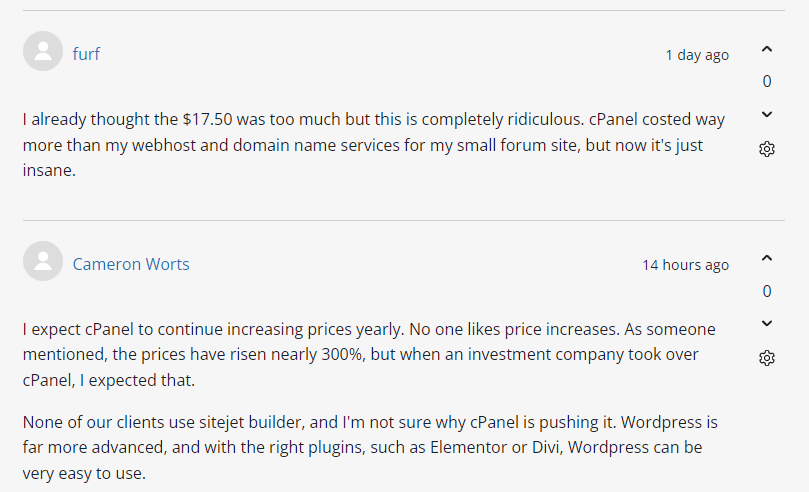Upvote Cameron Worts' comment
Image resolution: width=809 pixels, height=492 pixels.
click(x=767, y=258)
